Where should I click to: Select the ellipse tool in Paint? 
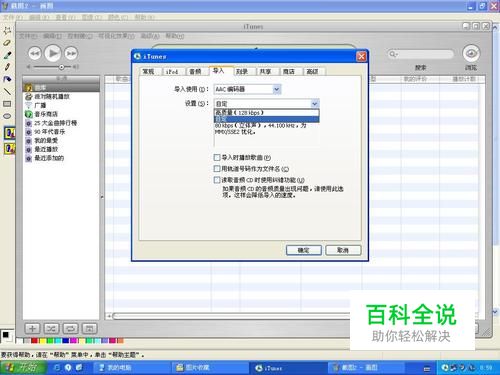(7, 116)
